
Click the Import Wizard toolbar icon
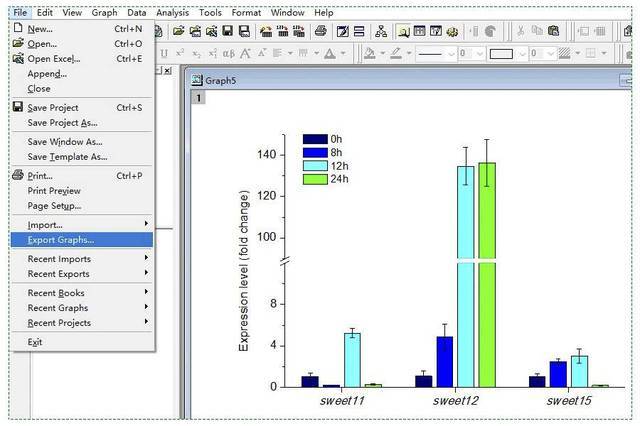pos(266,31)
